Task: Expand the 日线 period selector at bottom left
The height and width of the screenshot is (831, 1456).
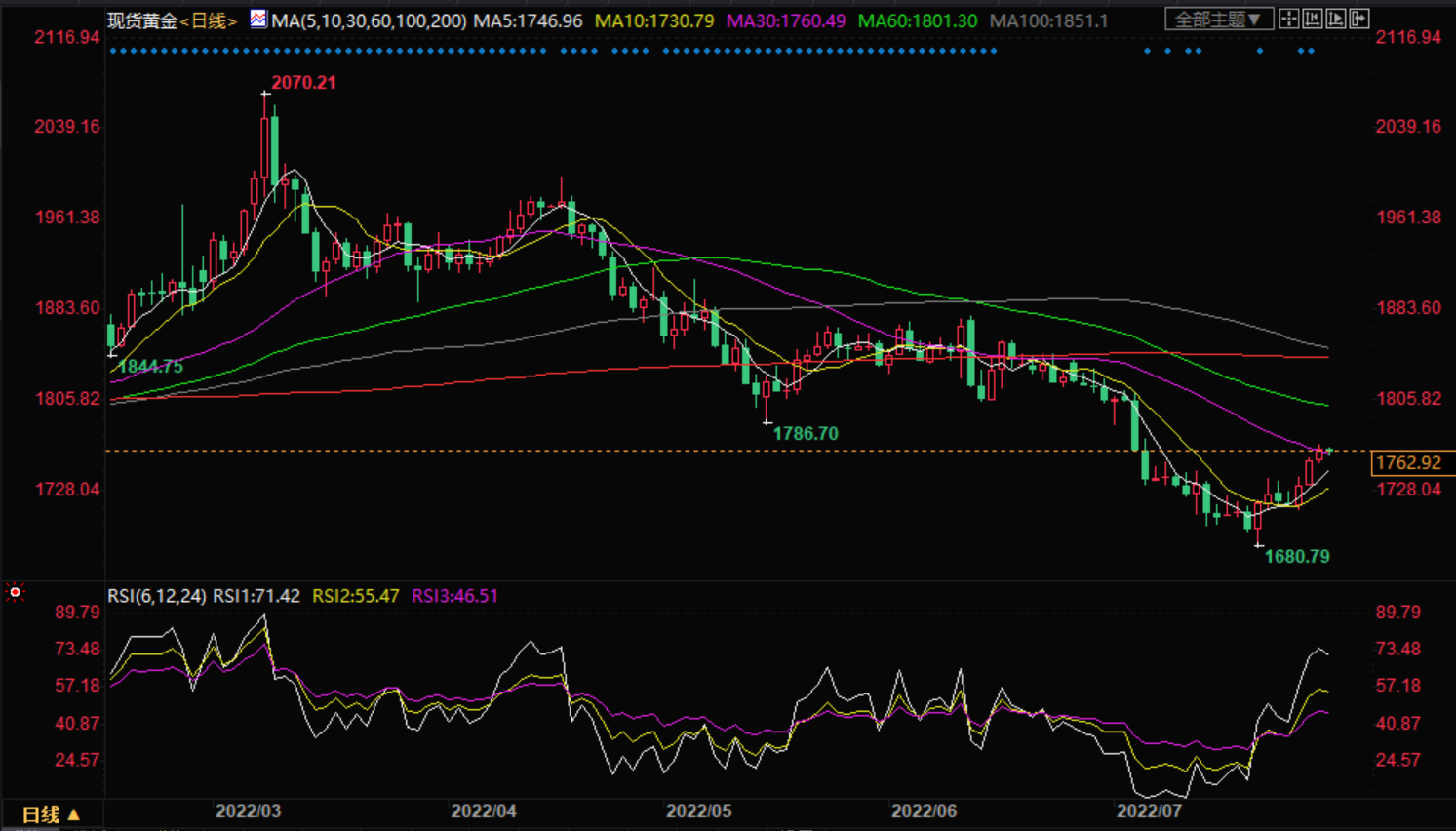Action: 51,814
